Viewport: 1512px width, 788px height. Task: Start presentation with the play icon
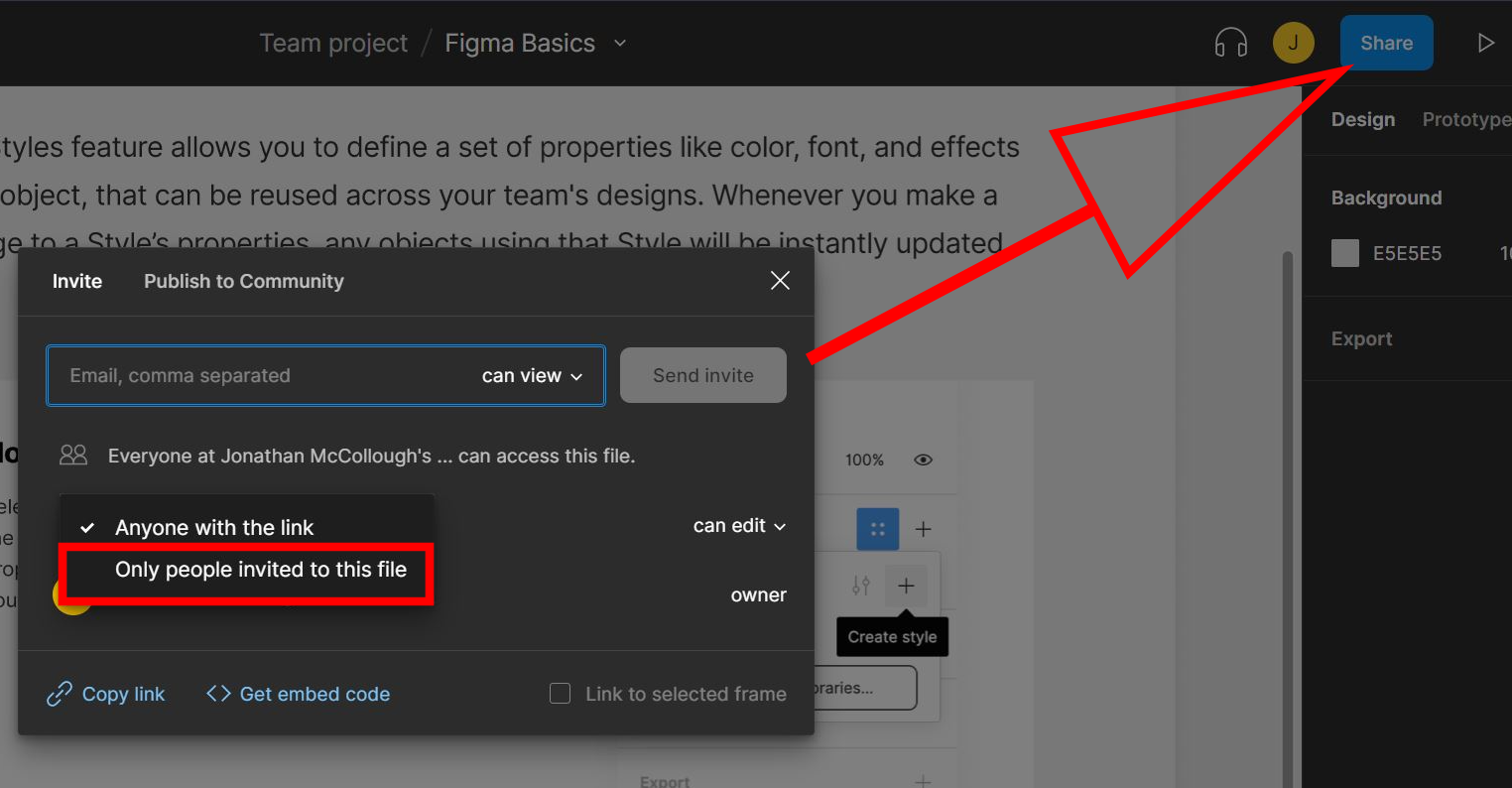point(1485,43)
